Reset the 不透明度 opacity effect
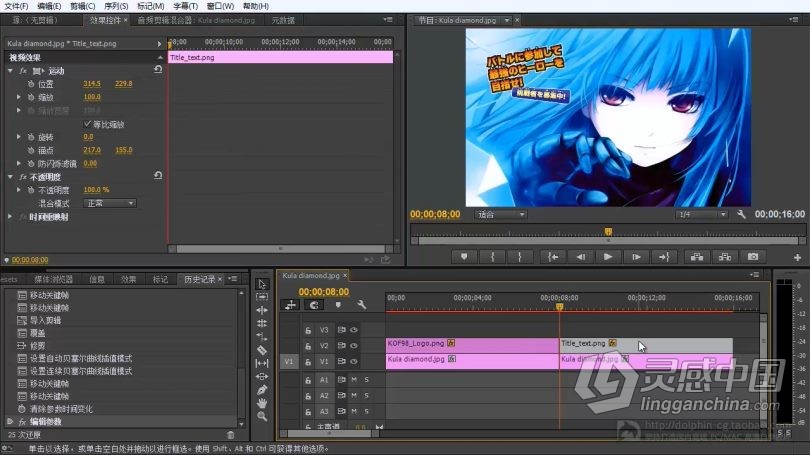Screen dimensions: 810x455 158,176
